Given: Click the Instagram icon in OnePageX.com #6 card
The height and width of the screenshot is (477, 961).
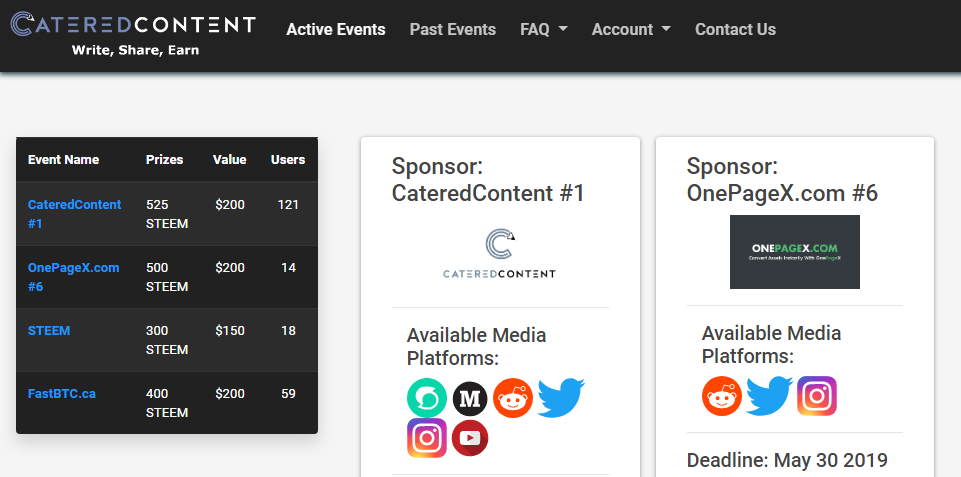Looking at the screenshot, I should [817, 396].
